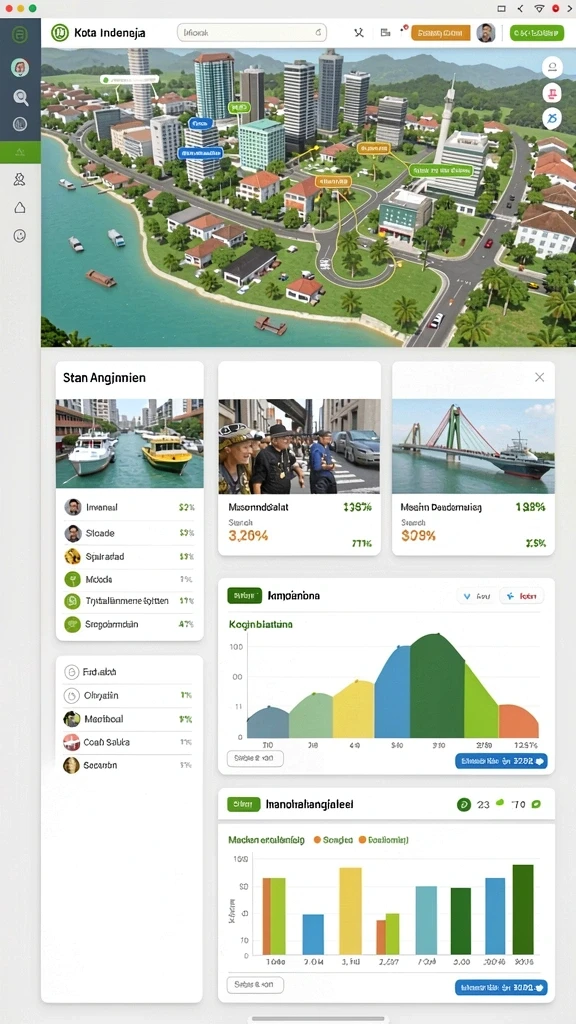This screenshot has width=576, height=1024.
Task: Click the yellow Spiuradad row icon
Action: pos(72,556)
